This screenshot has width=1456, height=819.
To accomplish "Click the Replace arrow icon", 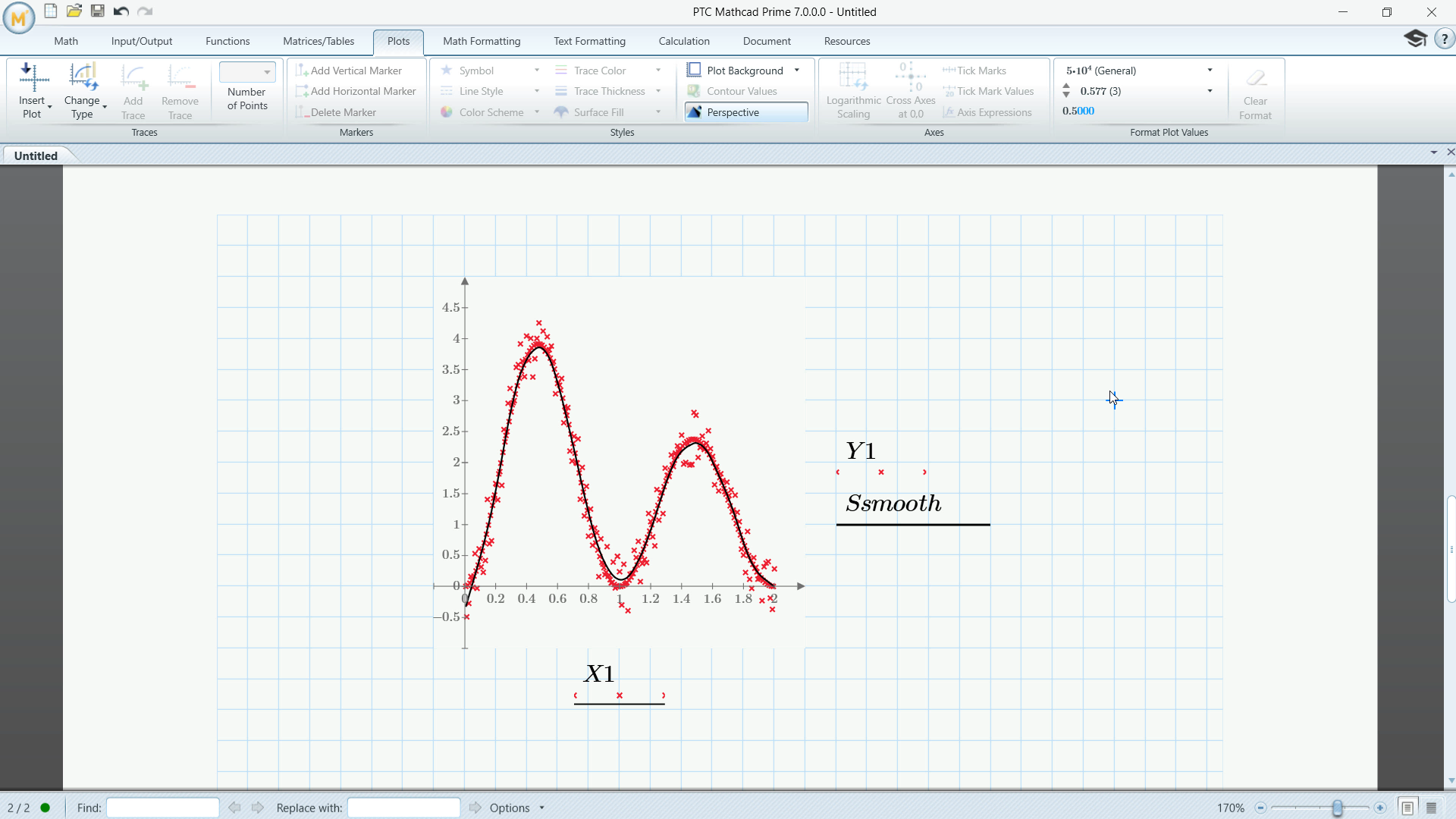I will 475,808.
